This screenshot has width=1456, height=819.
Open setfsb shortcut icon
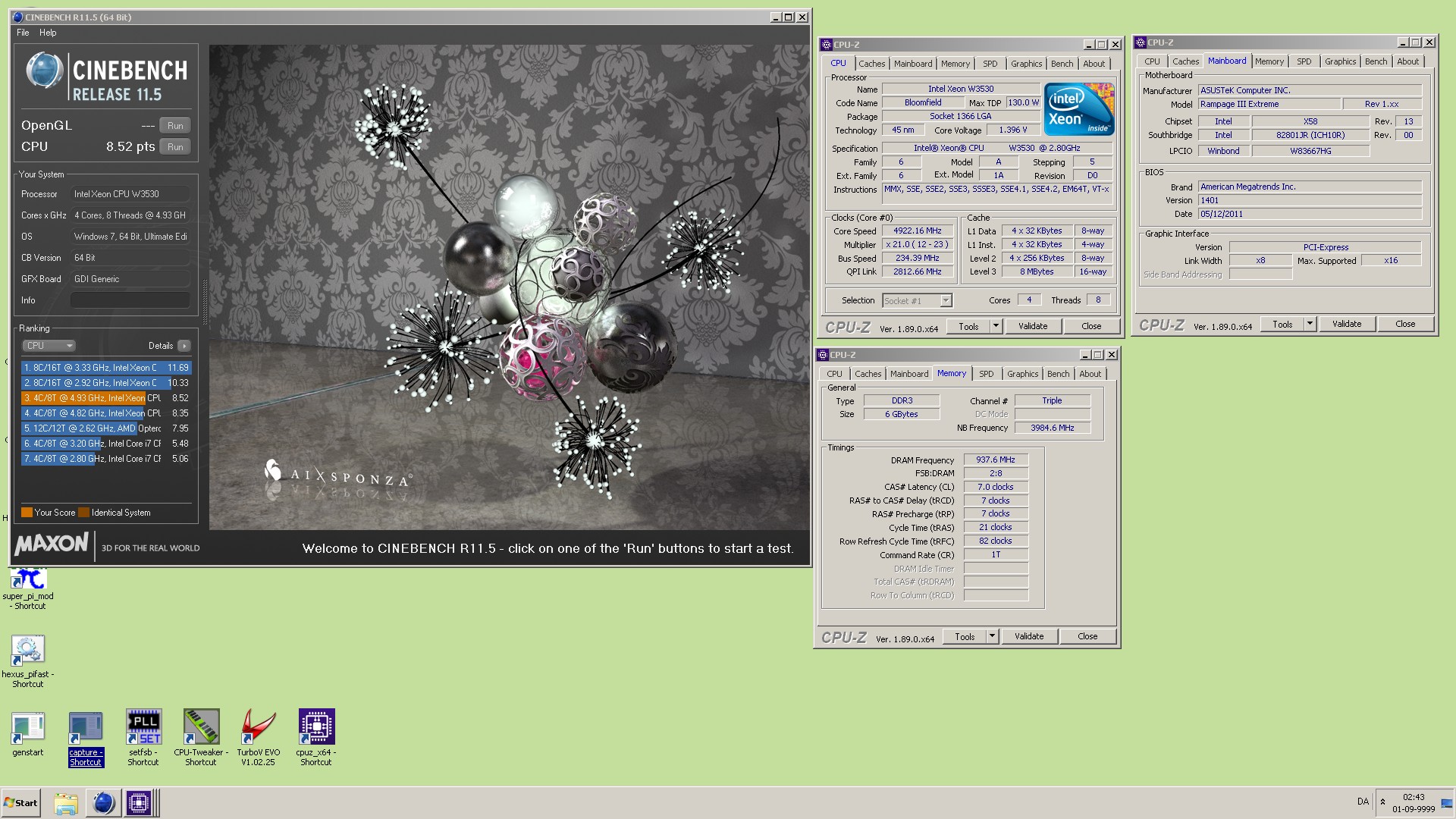point(143,728)
